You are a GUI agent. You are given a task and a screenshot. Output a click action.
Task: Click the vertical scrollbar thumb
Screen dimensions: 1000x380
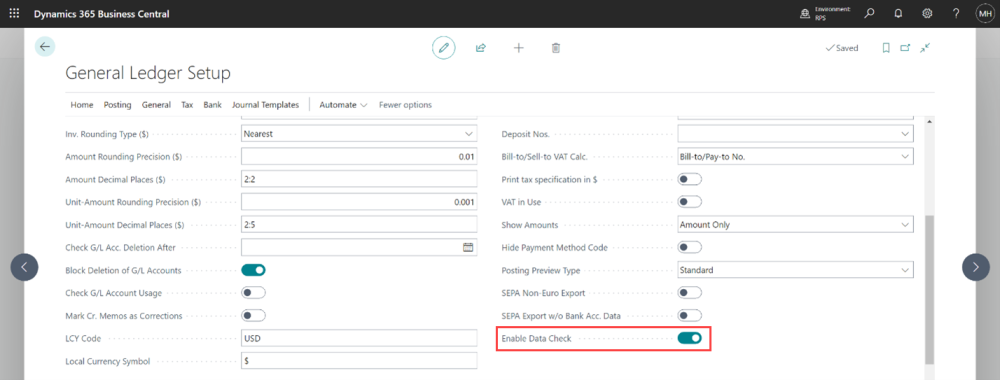tap(929, 289)
